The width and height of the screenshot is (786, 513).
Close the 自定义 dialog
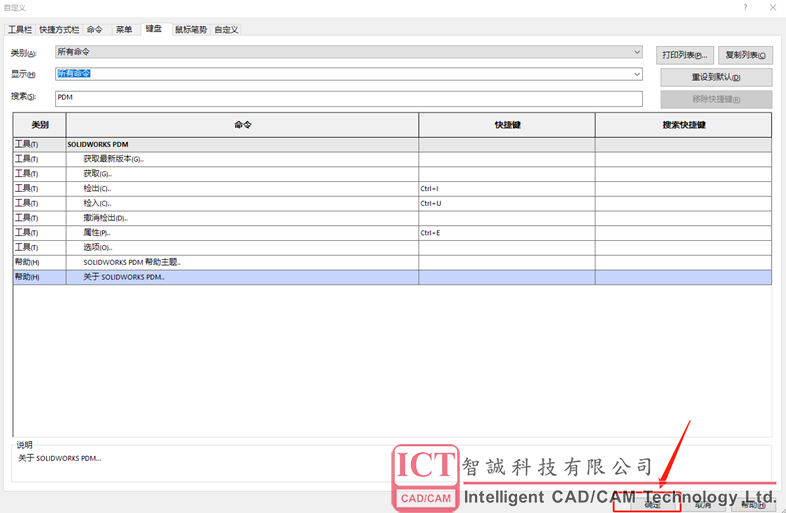click(772, 8)
